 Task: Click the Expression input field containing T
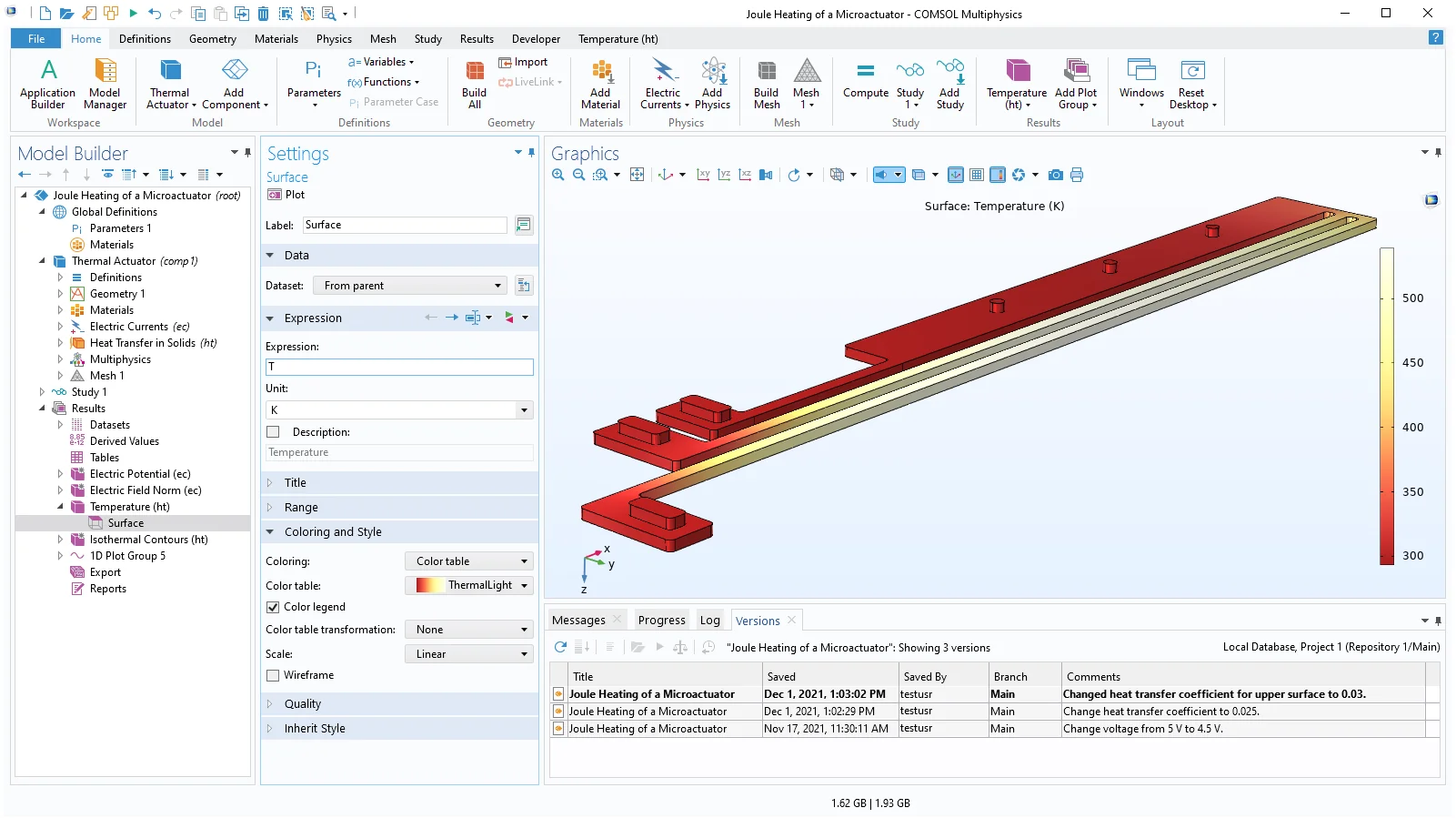click(399, 367)
